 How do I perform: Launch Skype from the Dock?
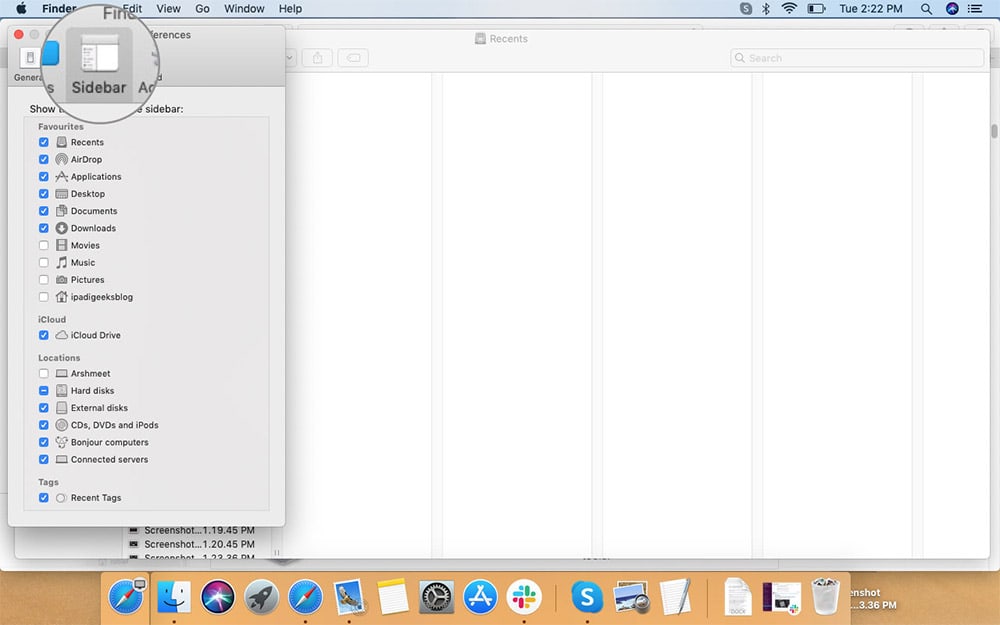tap(587, 598)
